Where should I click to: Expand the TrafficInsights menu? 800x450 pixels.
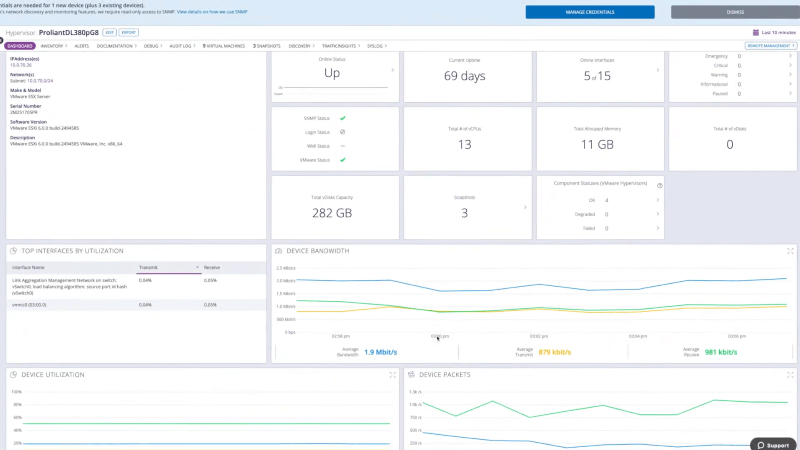click(x=341, y=46)
